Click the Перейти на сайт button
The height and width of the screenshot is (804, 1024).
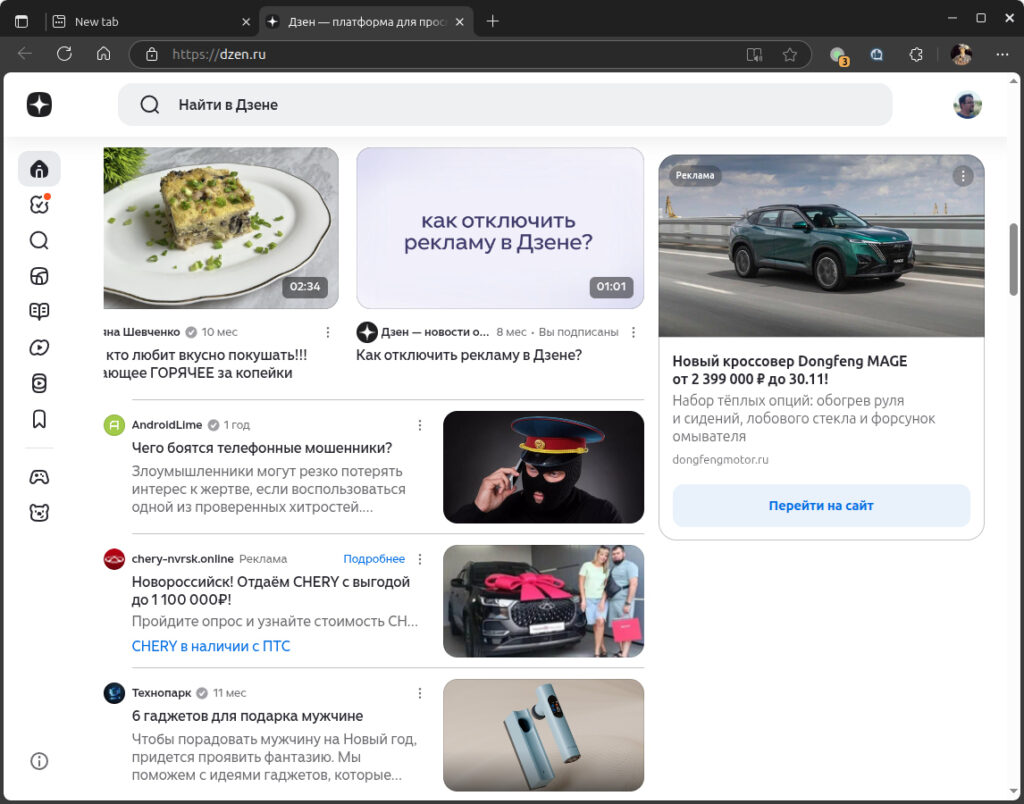pyautogui.click(x=821, y=506)
